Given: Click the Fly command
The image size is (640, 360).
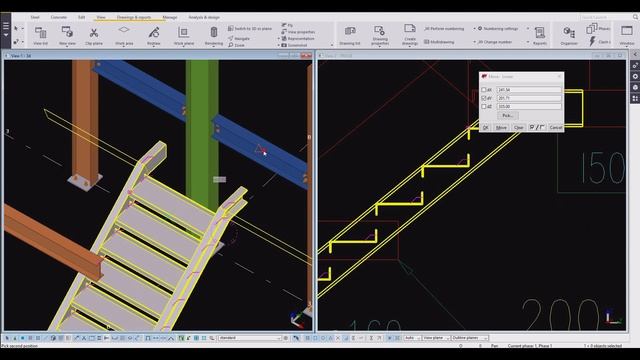Looking at the screenshot, I should tap(287, 25).
